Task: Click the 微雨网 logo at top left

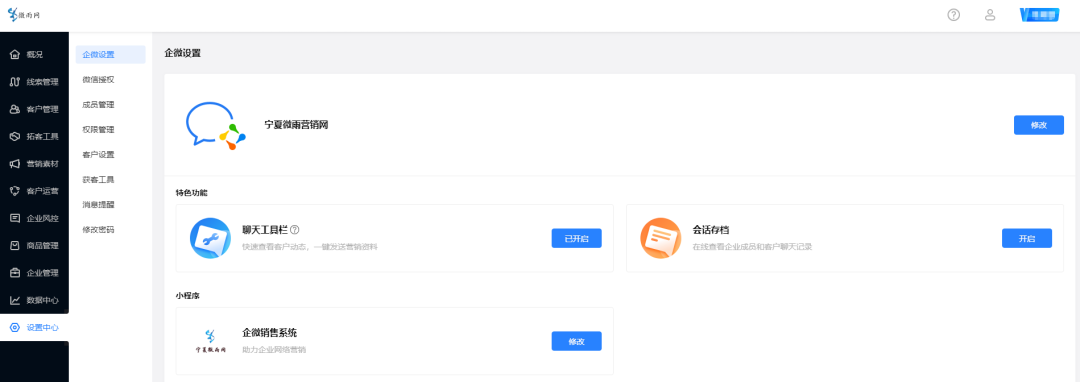Action: (24, 14)
